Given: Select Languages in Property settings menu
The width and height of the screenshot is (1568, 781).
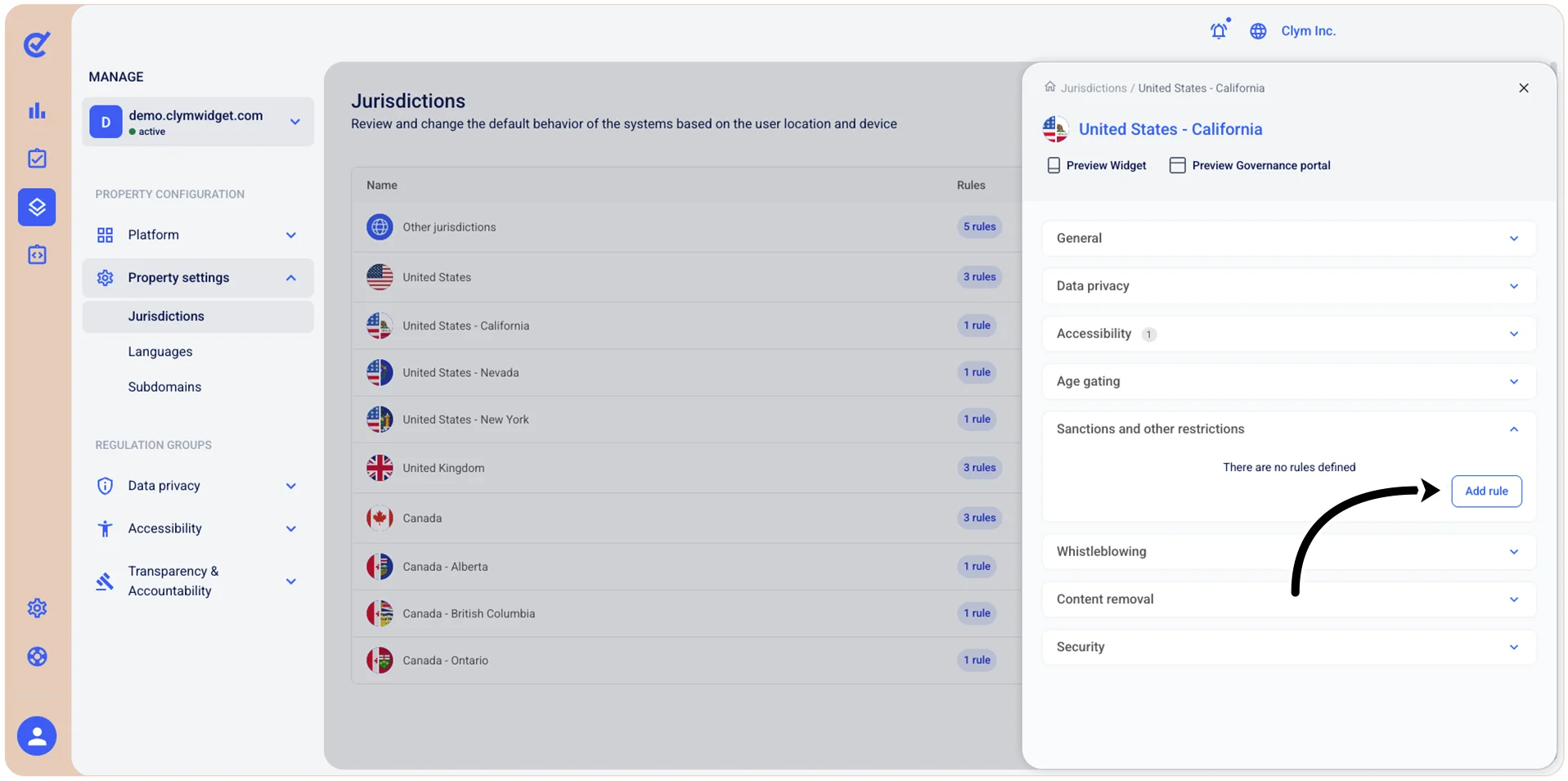Looking at the screenshot, I should point(160,352).
